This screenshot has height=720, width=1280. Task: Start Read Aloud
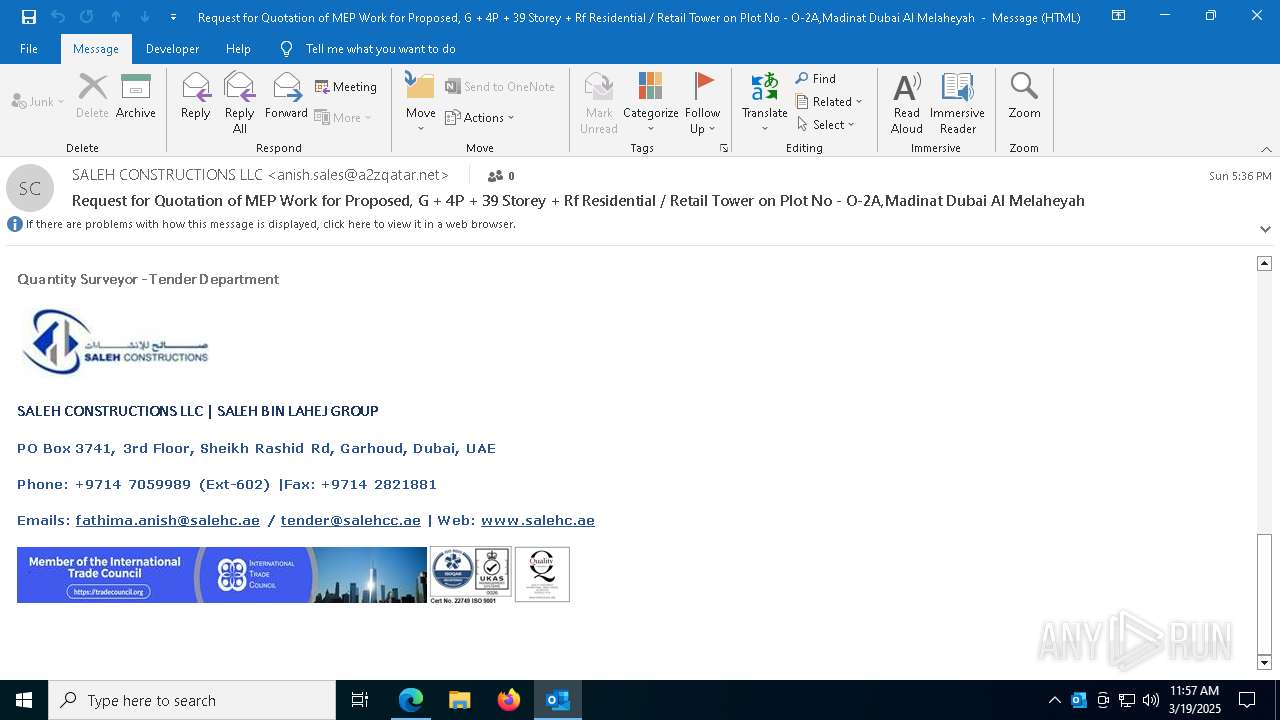pyautogui.click(x=907, y=102)
